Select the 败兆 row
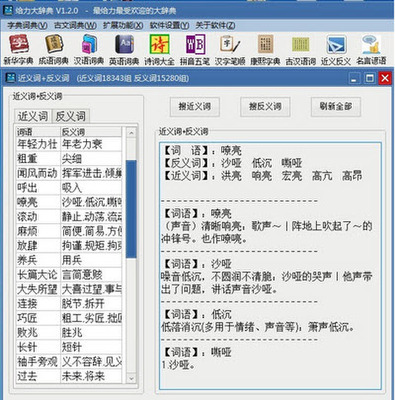This screenshot has width=395, height=400. (69, 333)
